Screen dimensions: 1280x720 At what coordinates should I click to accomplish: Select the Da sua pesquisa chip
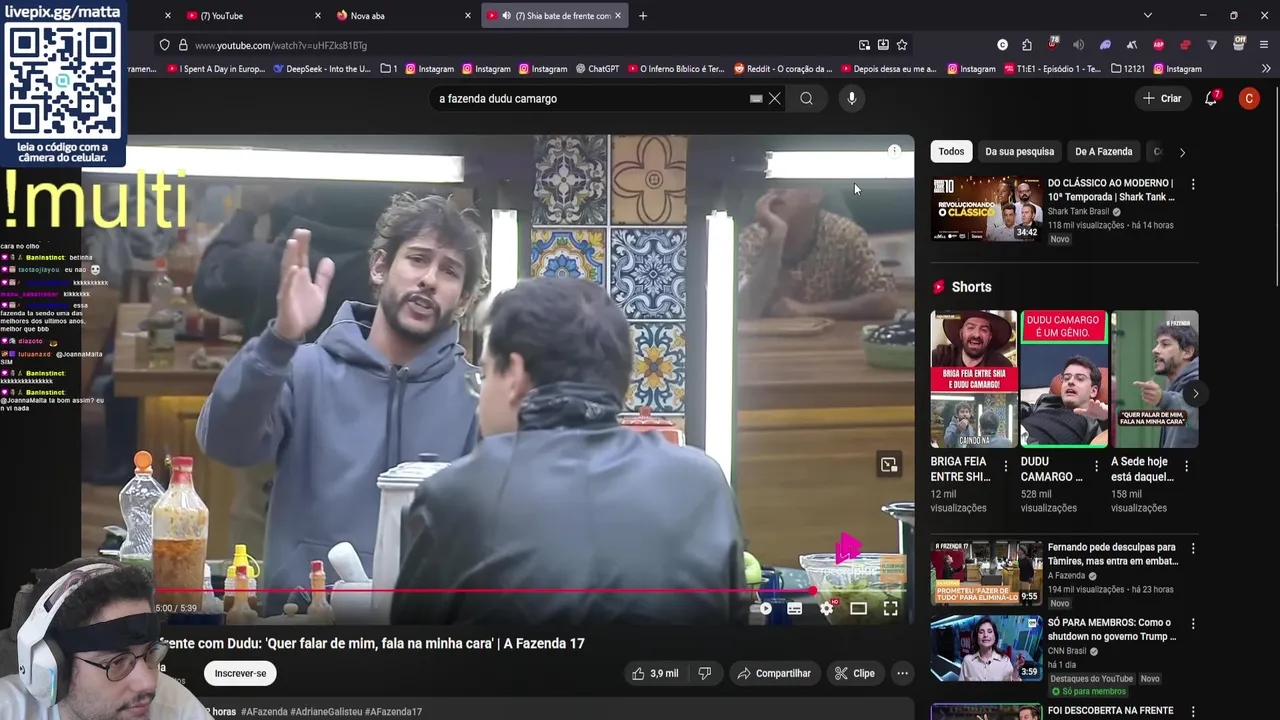[x=1019, y=152]
